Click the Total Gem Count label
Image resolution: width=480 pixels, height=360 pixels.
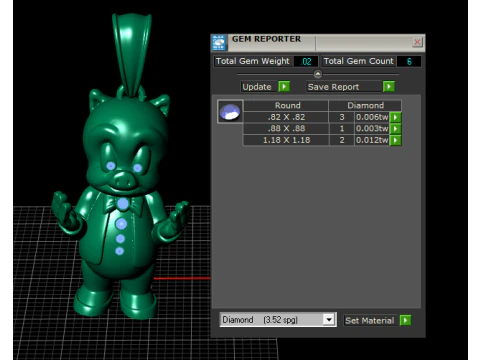click(x=359, y=61)
